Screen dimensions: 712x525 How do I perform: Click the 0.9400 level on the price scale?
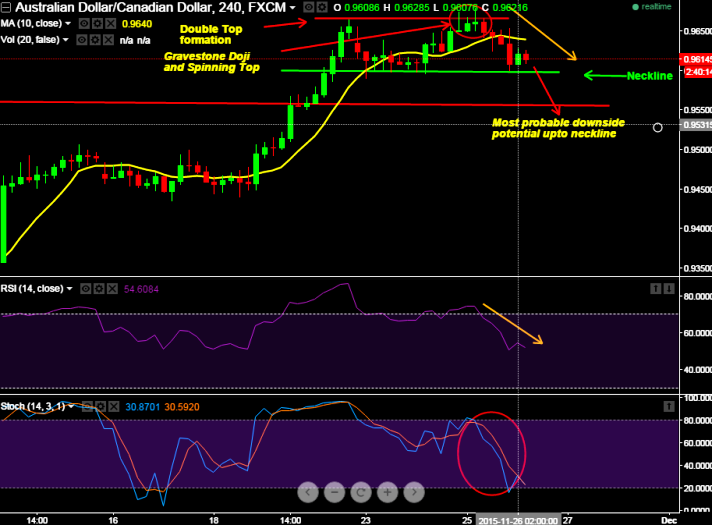[x=698, y=229]
